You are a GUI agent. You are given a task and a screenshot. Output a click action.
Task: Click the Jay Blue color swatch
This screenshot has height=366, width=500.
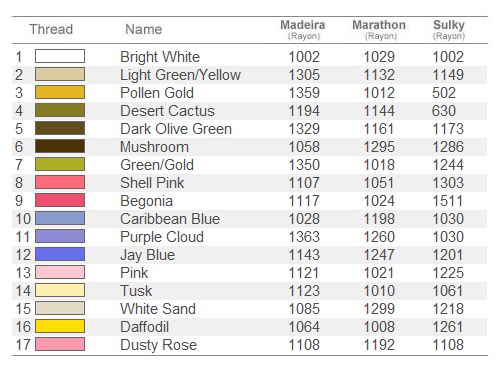click(x=60, y=254)
